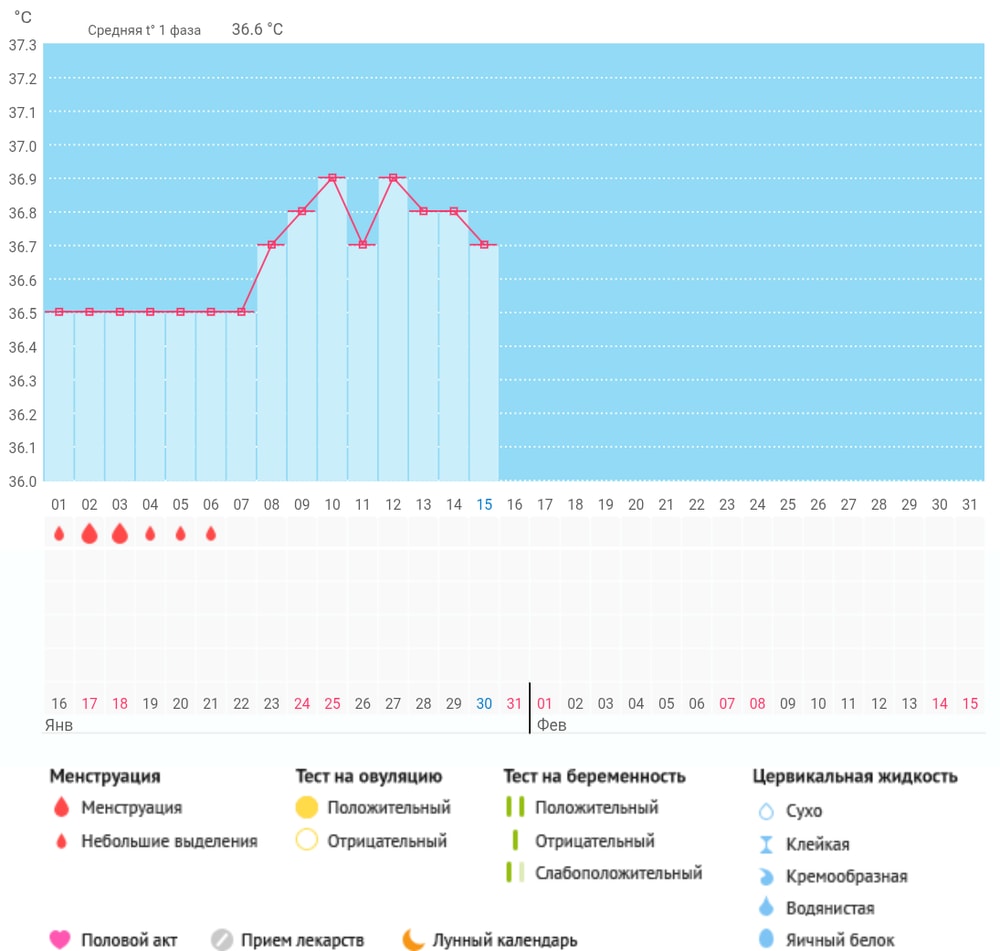The image size is (1000, 951).
Task: Click the Сухо outlined drop icon
Action: tap(766, 811)
